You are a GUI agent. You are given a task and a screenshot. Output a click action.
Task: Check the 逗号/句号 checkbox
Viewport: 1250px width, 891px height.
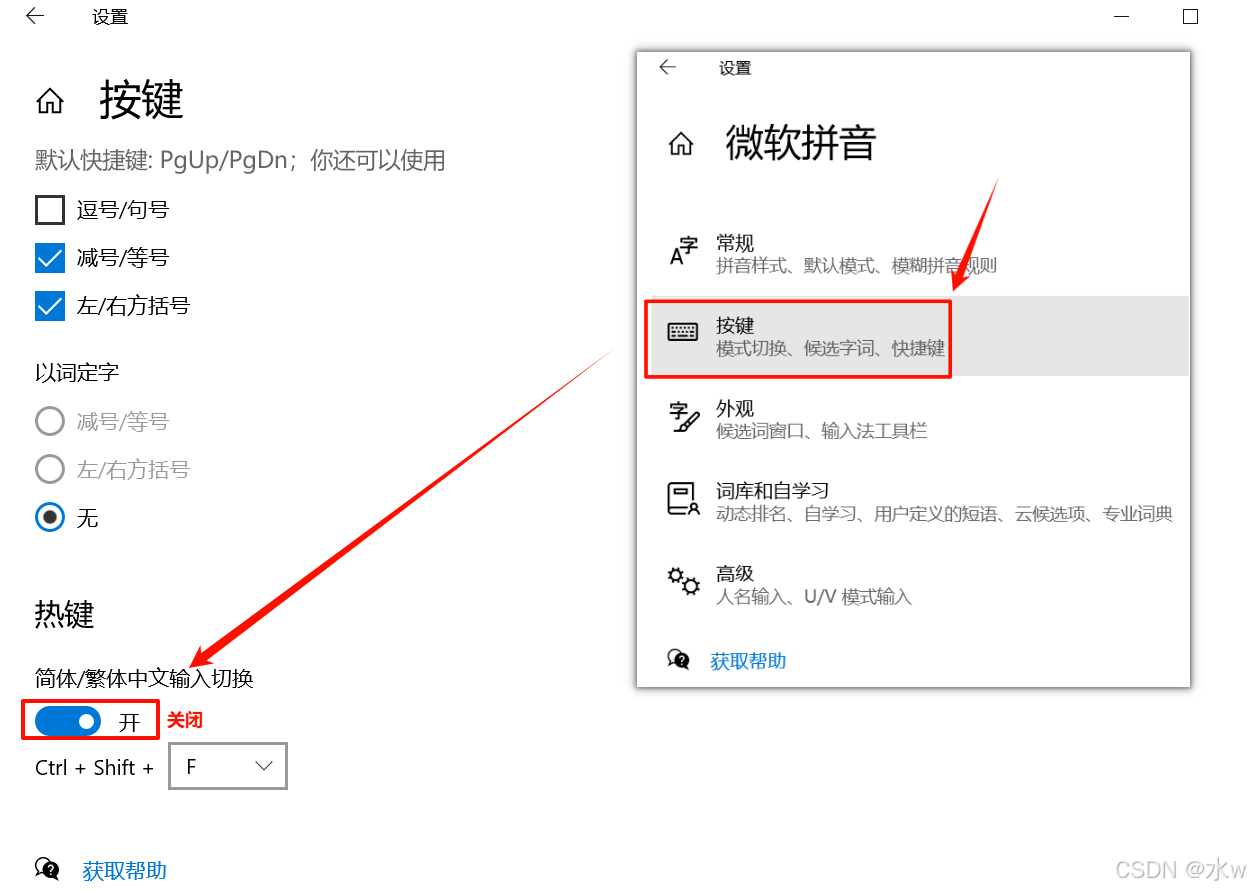(50, 210)
